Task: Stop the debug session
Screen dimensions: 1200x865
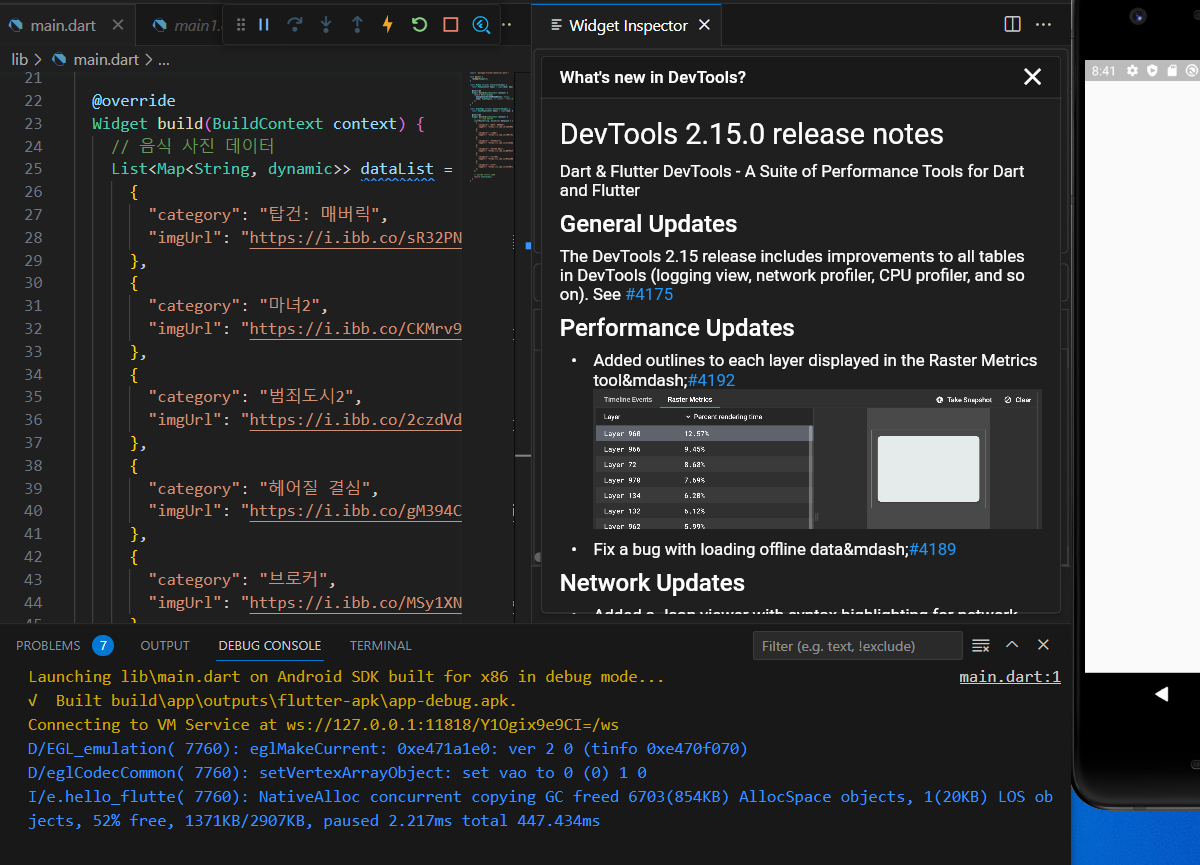Action: [450, 25]
